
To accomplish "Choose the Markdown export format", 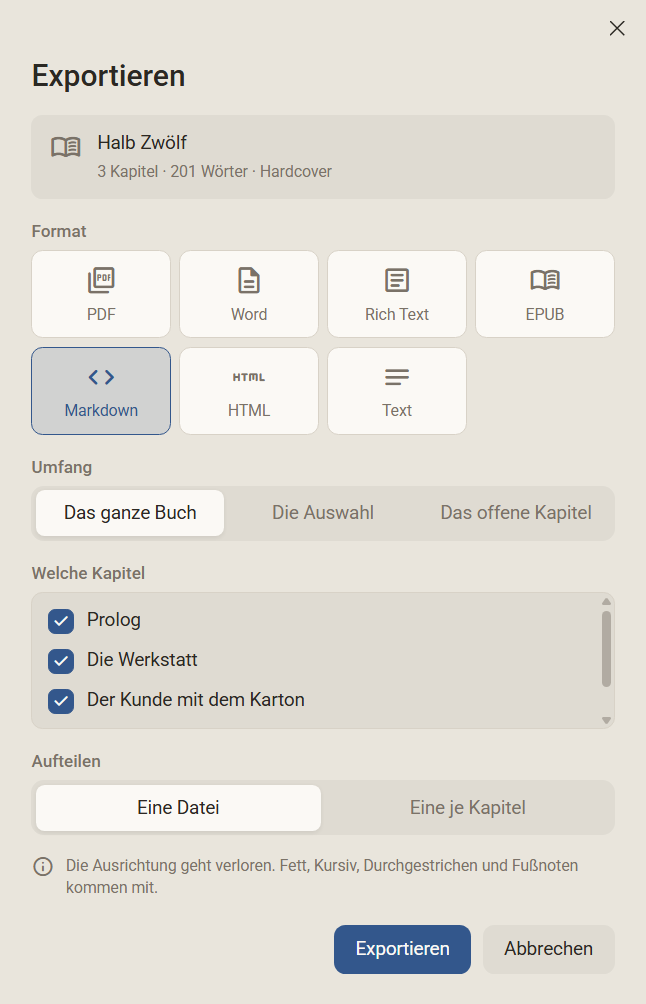I will point(101,391).
